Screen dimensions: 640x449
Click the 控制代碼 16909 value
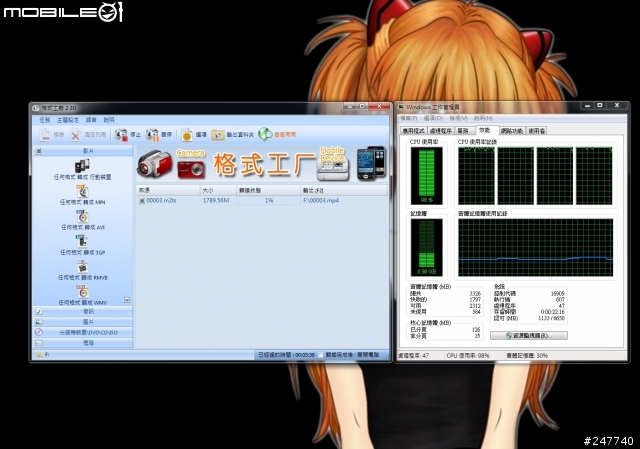pos(558,293)
